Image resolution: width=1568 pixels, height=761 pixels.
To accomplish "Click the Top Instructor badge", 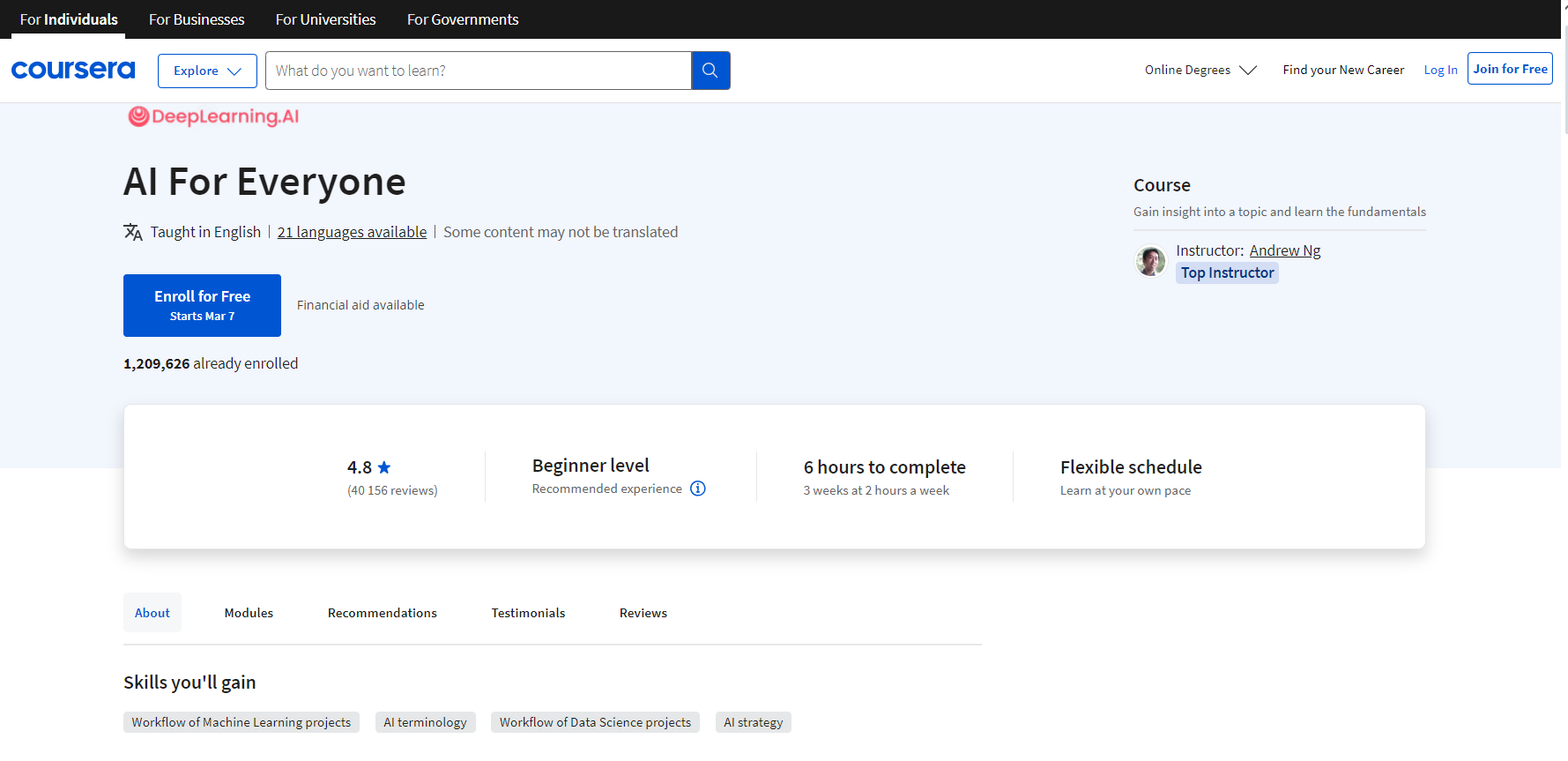I will pyautogui.click(x=1227, y=272).
